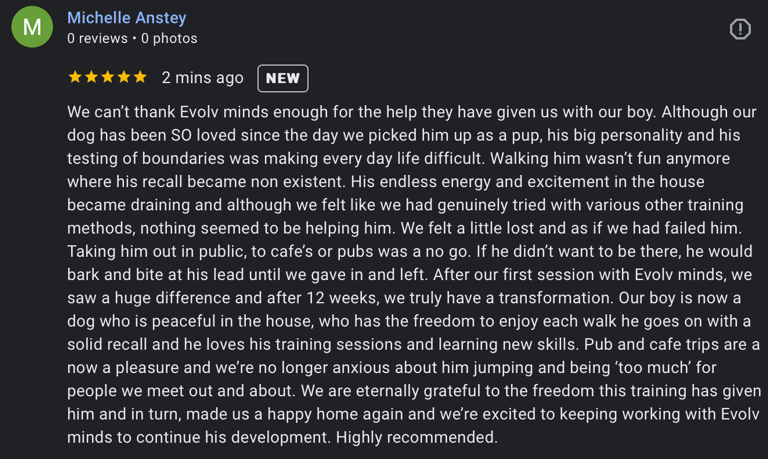Click the first gold rating star
The width and height of the screenshot is (768, 459).
click(x=75, y=77)
